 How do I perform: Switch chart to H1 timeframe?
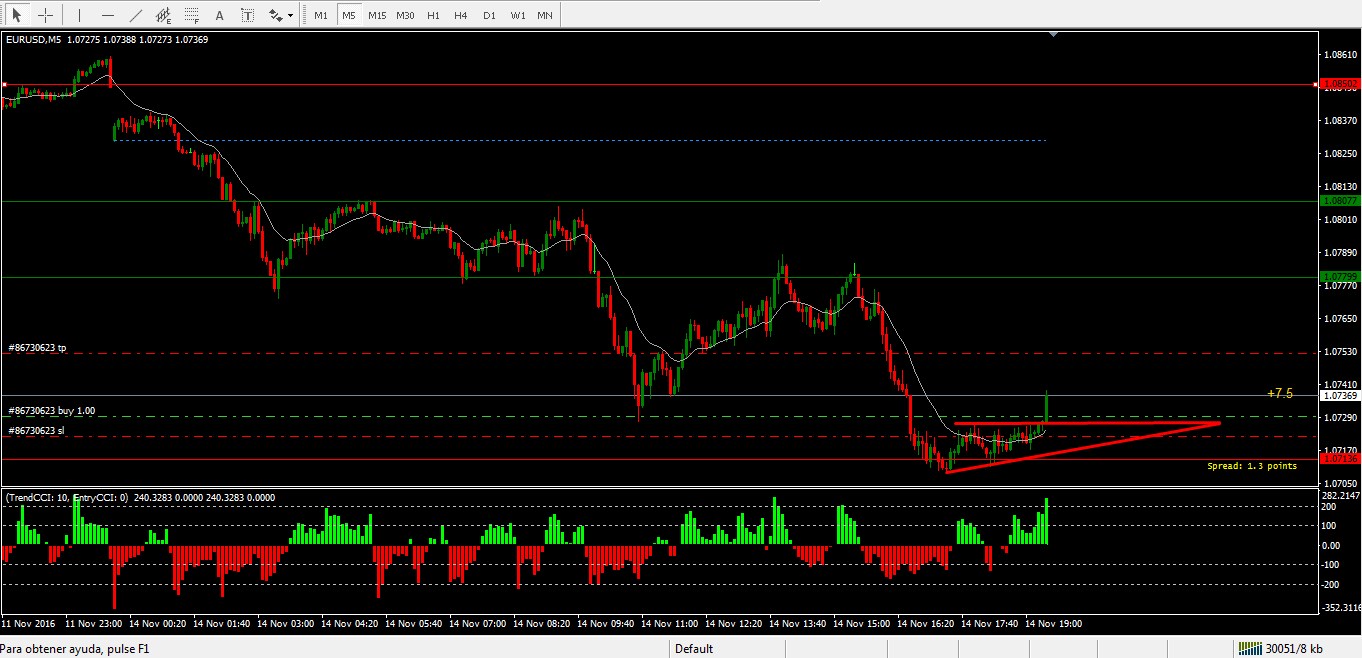pos(433,16)
